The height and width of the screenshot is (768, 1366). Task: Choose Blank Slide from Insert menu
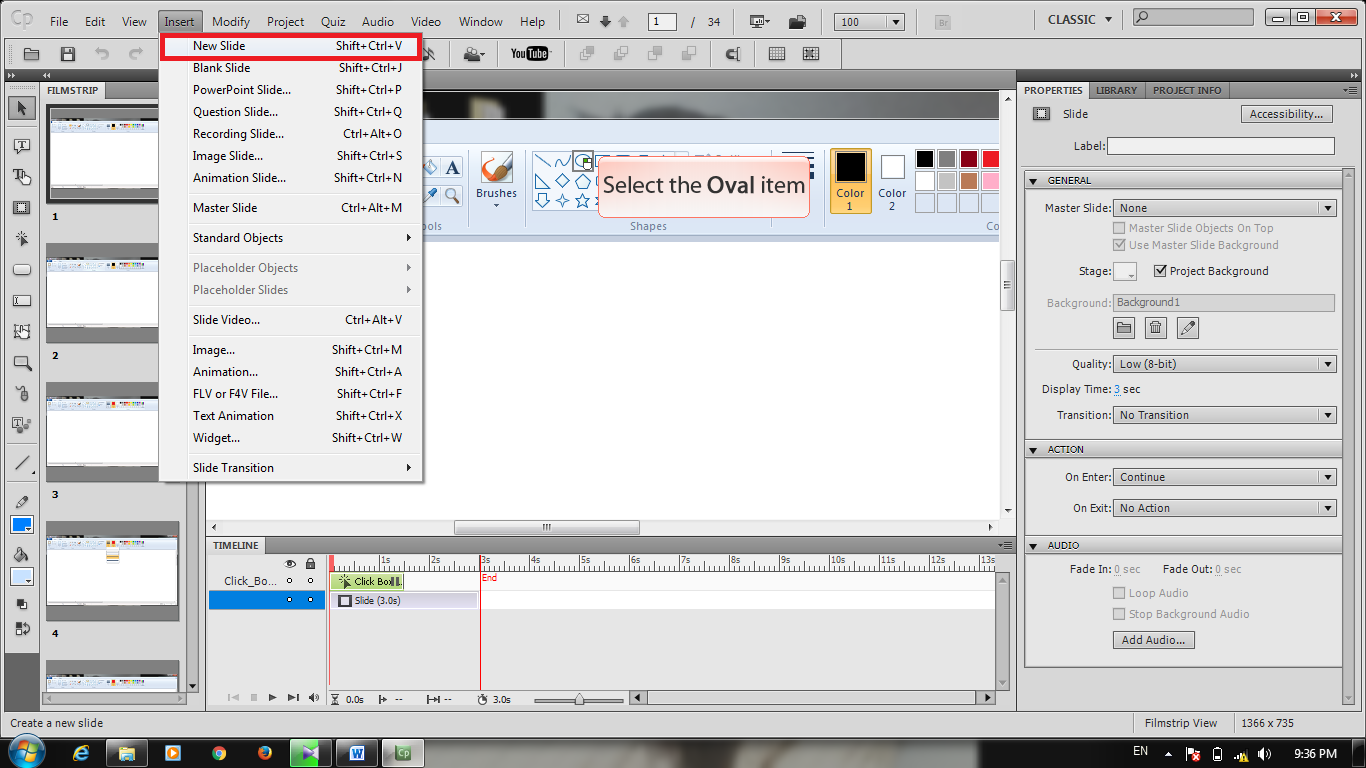click(291, 68)
